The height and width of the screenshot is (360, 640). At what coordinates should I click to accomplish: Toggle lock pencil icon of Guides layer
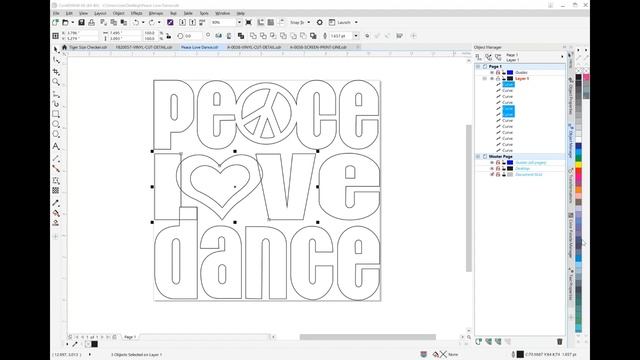point(504,72)
